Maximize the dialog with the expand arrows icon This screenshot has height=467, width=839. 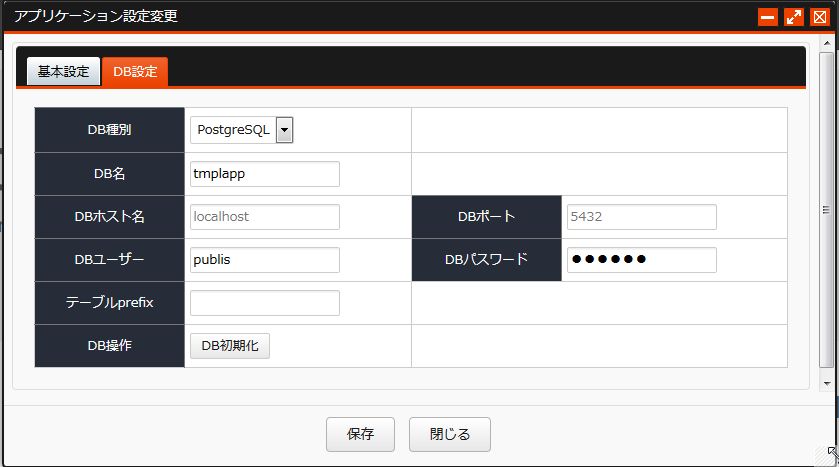794,17
